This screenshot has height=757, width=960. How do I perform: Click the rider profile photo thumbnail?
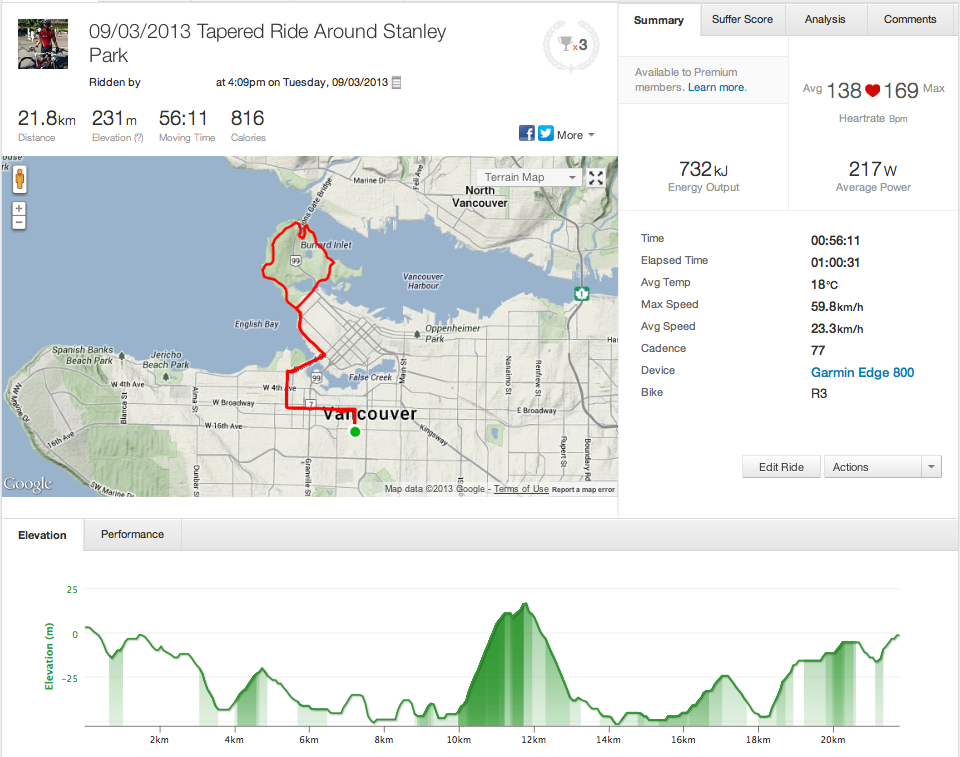[43, 44]
